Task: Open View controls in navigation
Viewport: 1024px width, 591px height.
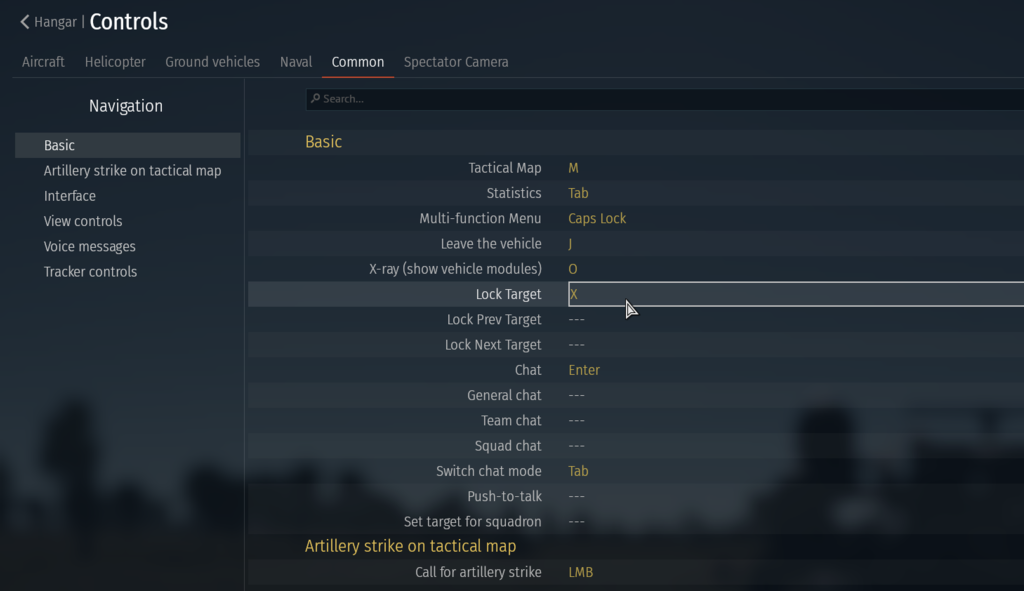Action: coord(83,221)
